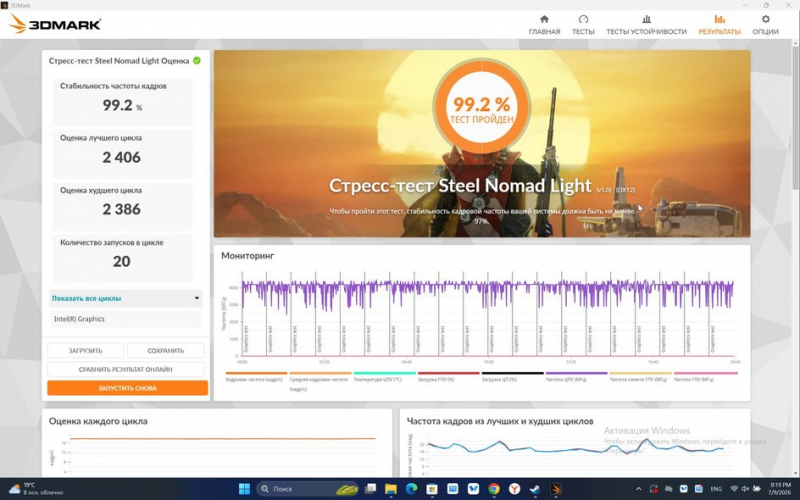
Task: Open the clock showing 8:19 PM
Action: click(780, 489)
